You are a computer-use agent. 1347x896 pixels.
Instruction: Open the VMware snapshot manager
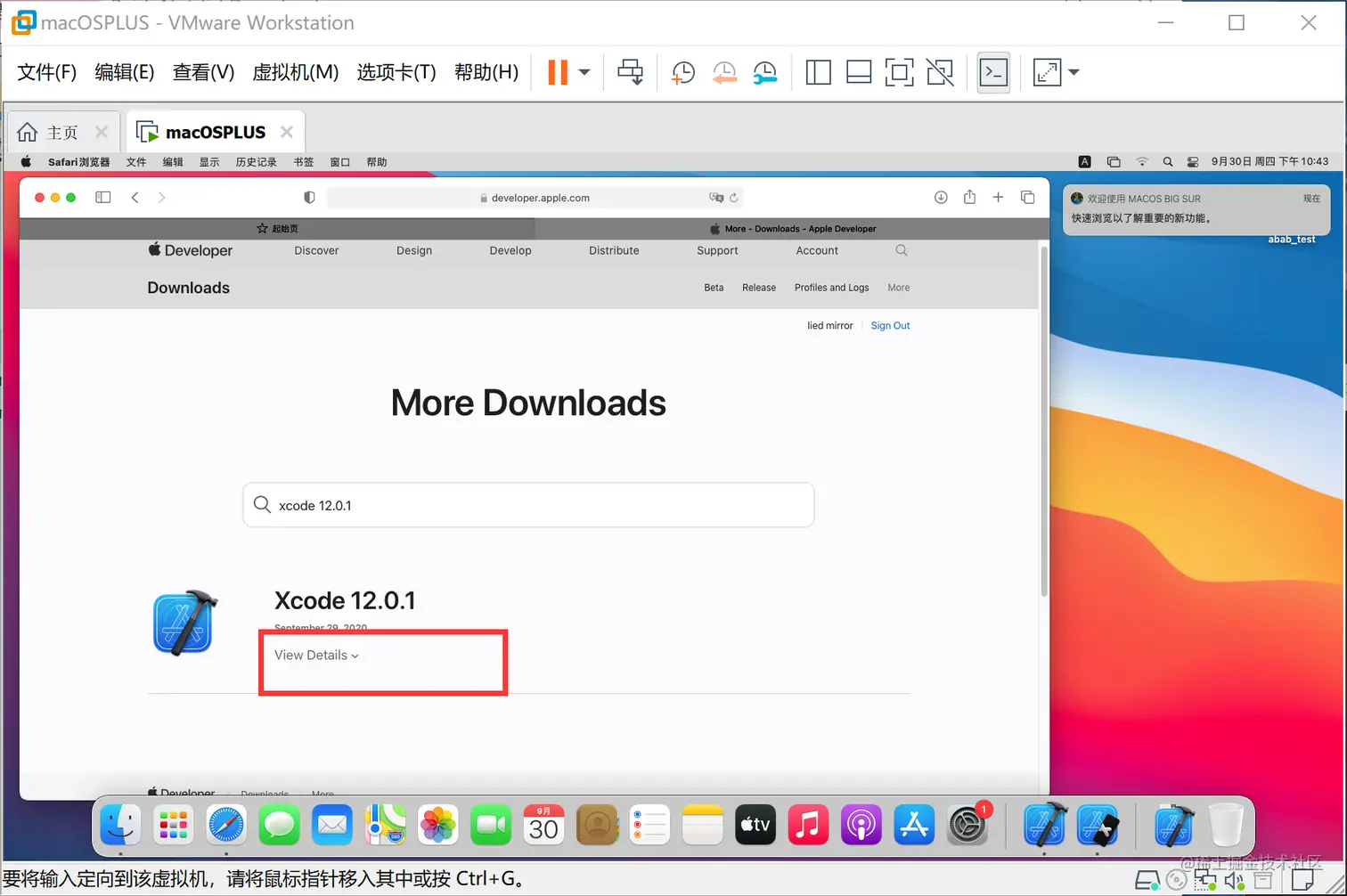[764, 72]
